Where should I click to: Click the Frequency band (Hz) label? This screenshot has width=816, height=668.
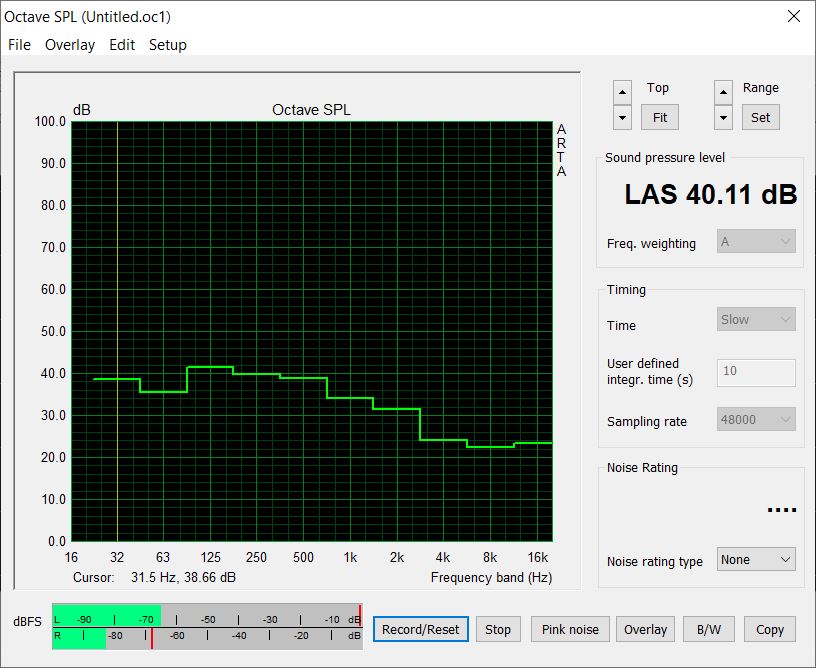pyautogui.click(x=491, y=577)
